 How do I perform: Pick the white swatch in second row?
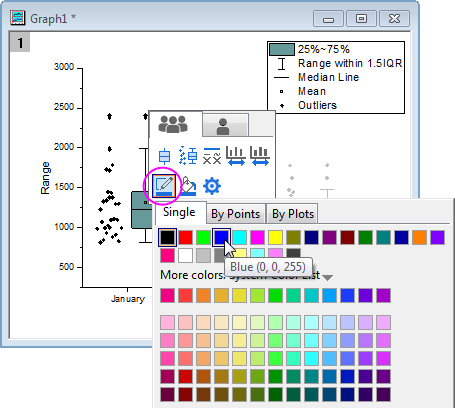pyautogui.click(x=185, y=255)
